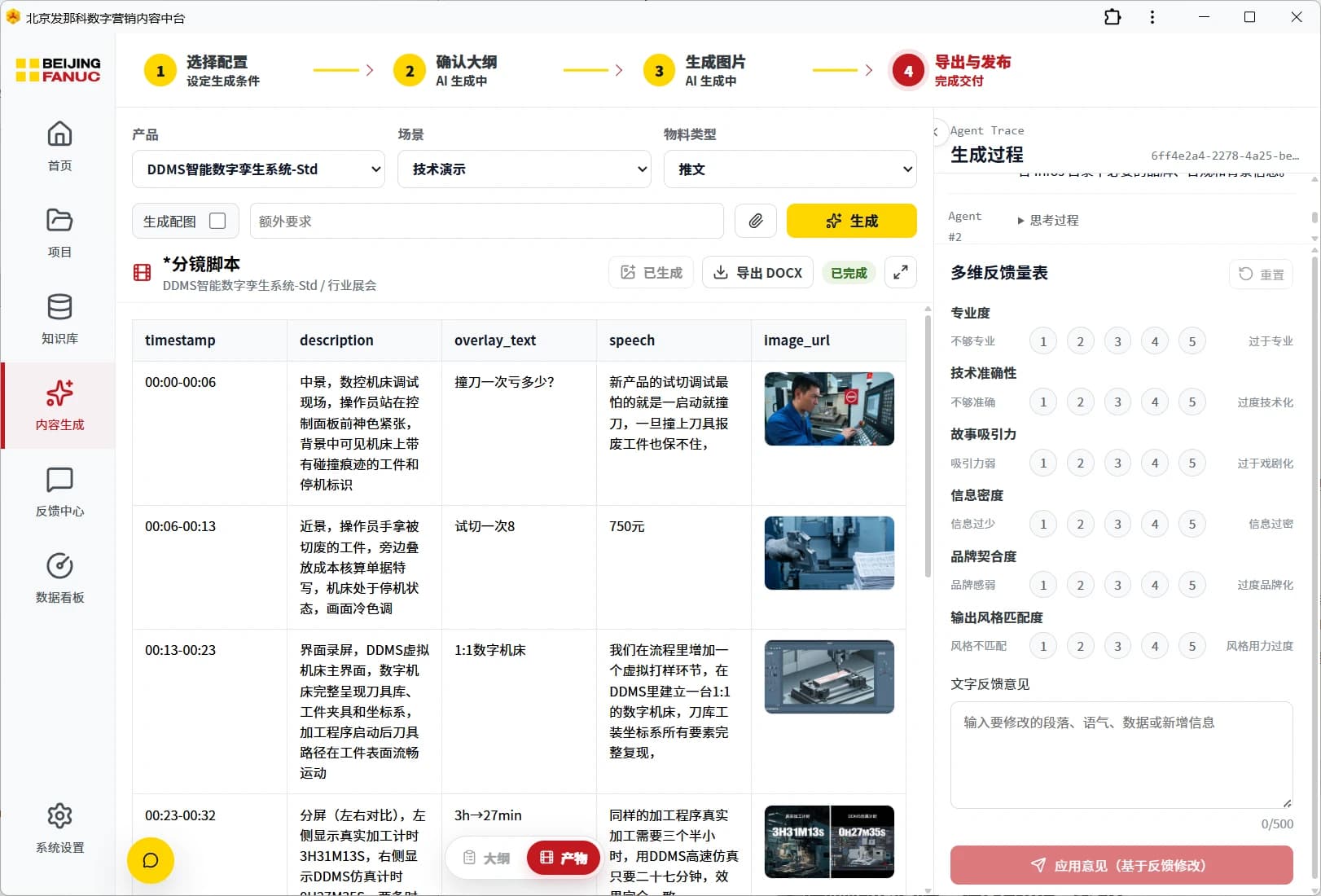Open the three-dot menu in title bar
Image resolution: width=1321 pixels, height=896 pixels.
coord(1152,17)
